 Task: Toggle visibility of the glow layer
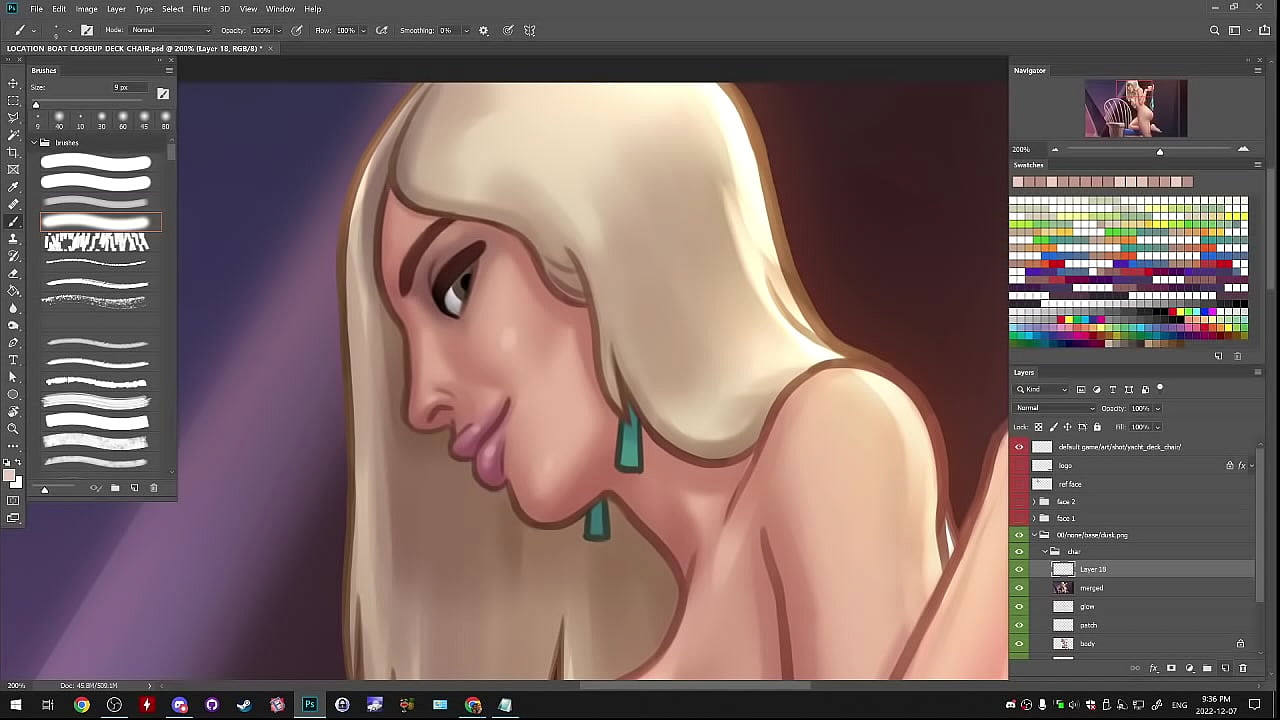1019,606
